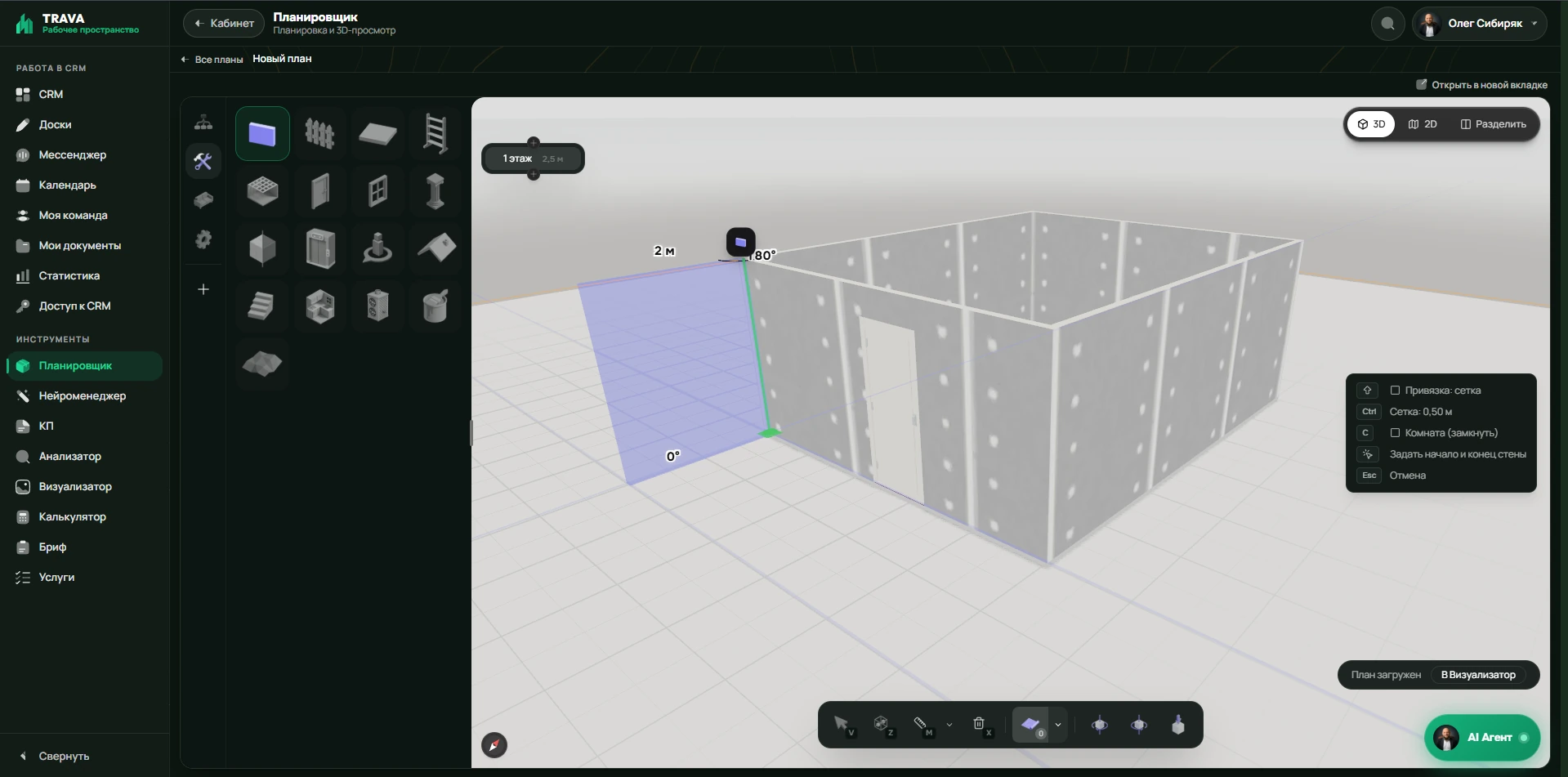1568x777 pixels.
Task: Open plan in new tab link
Action: pyautogui.click(x=1481, y=85)
